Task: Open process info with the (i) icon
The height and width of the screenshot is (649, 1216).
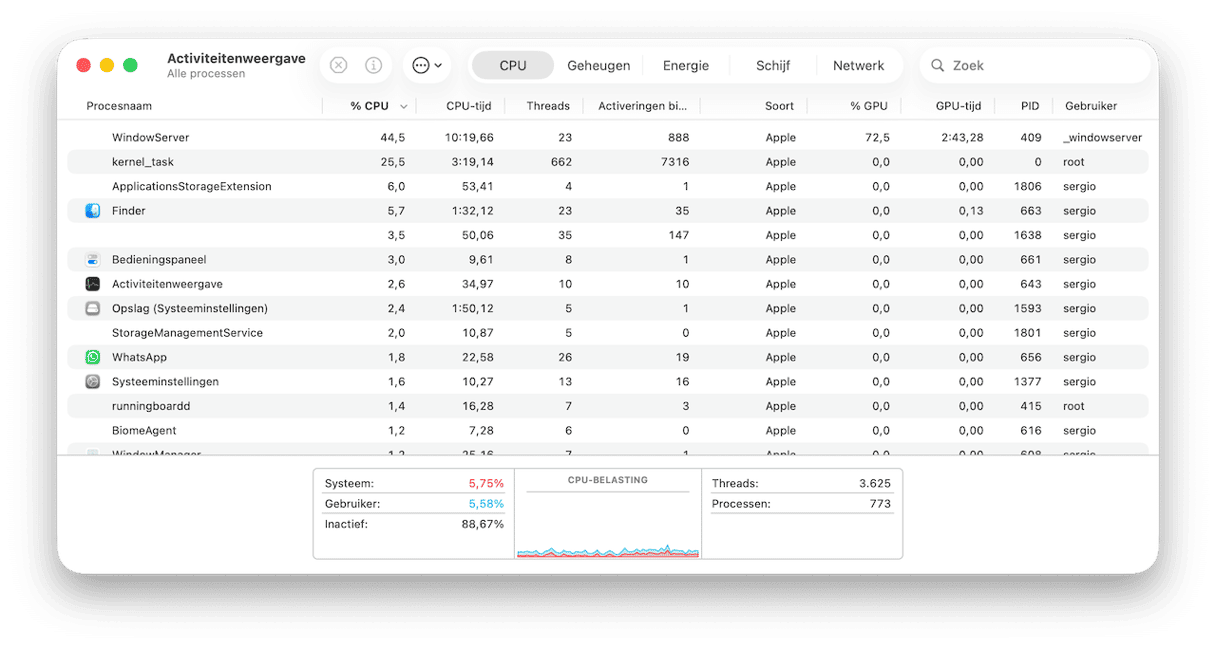Action: [373, 65]
